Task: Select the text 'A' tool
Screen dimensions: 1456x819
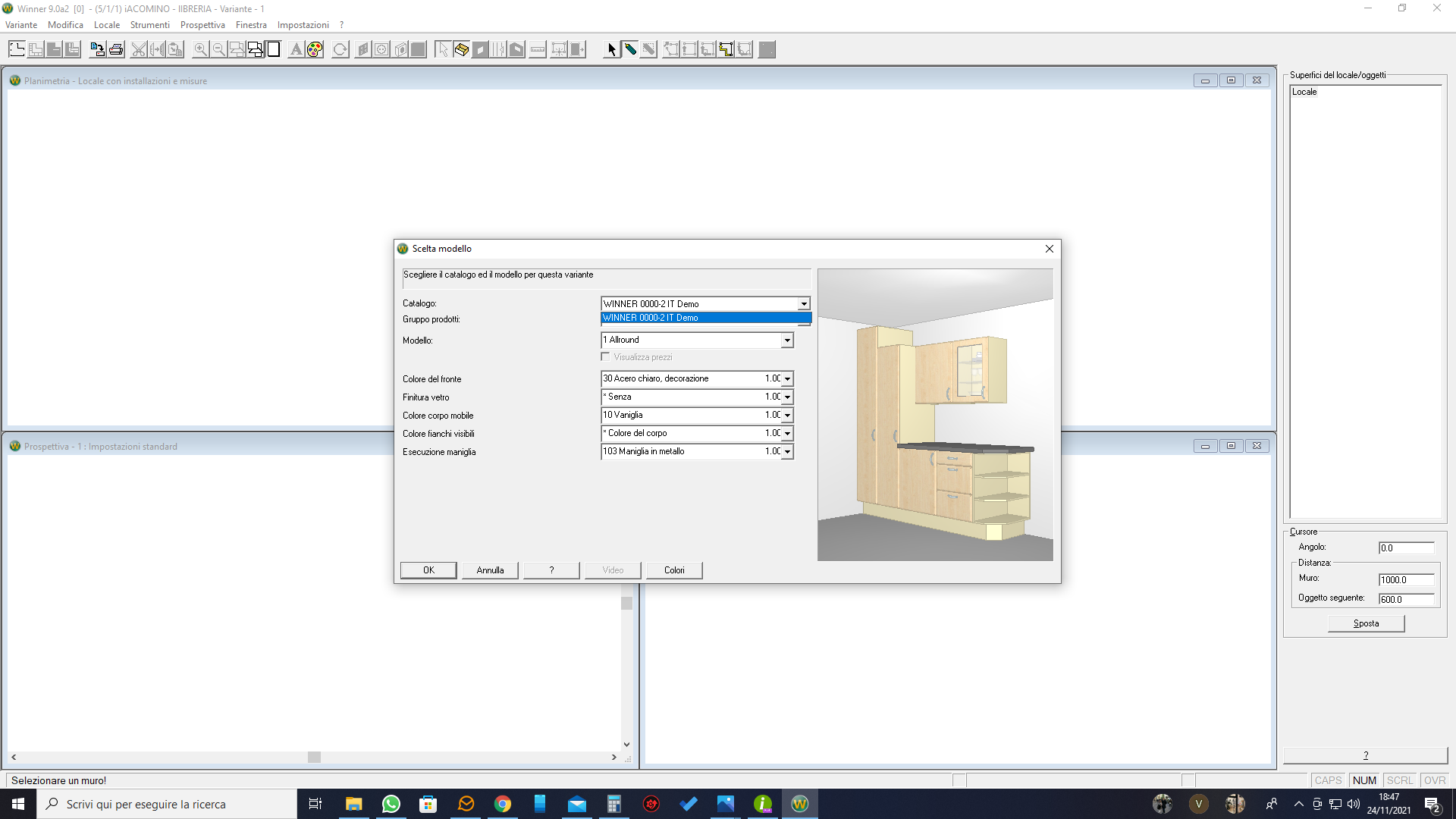Action: [x=296, y=50]
